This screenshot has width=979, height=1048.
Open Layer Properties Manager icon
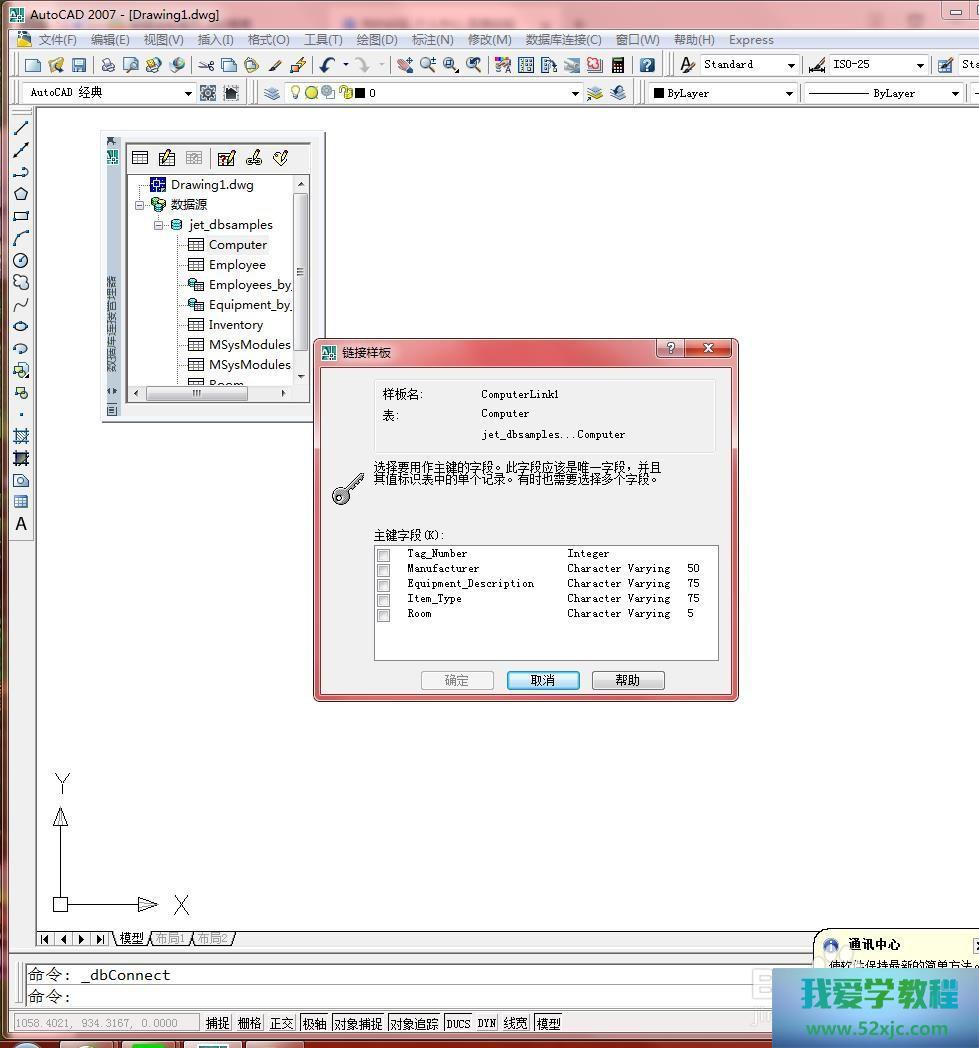tap(272, 93)
